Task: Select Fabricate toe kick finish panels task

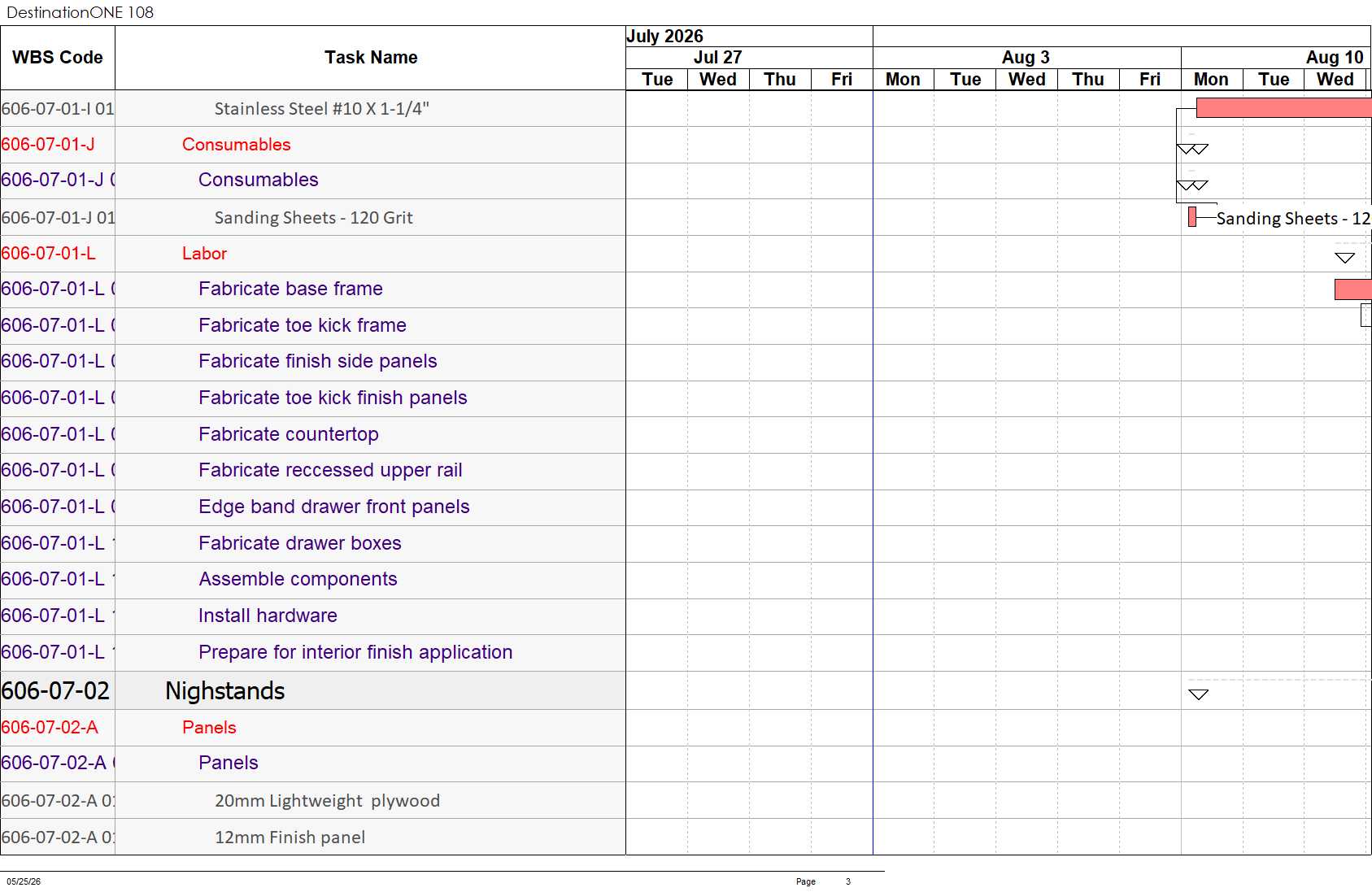Action: click(x=333, y=398)
